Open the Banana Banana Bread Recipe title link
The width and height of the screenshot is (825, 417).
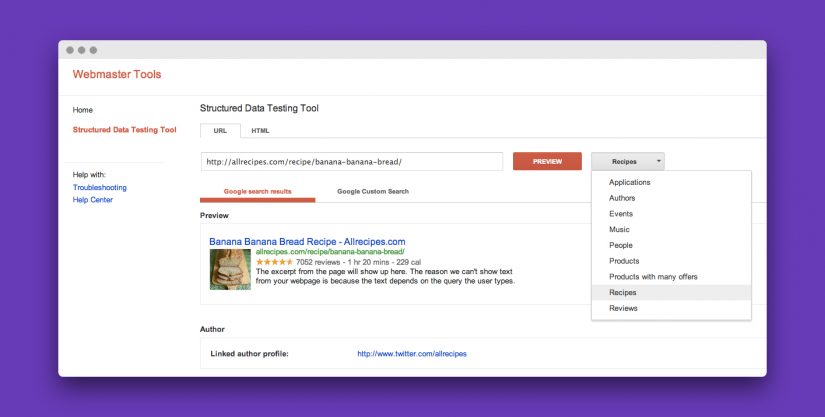[x=307, y=241]
